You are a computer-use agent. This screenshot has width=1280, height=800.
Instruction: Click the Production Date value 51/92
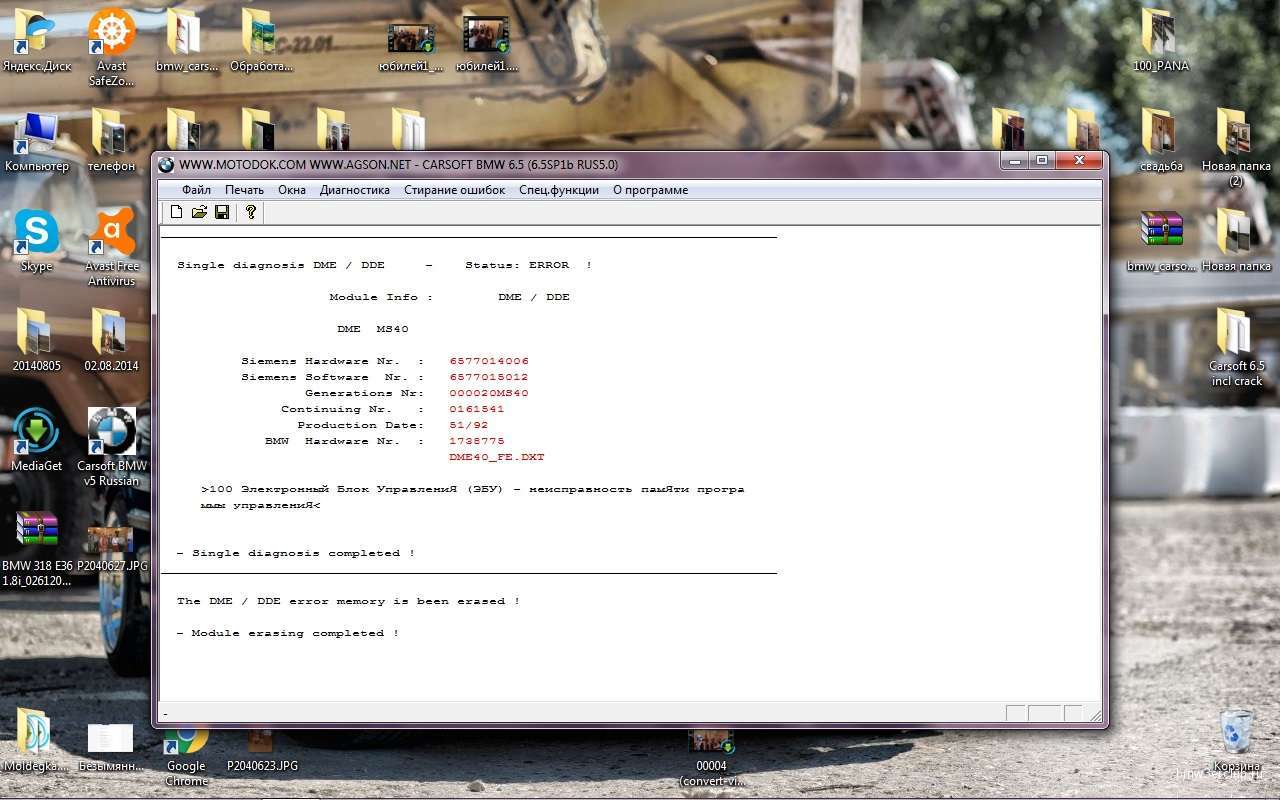tap(469, 425)
